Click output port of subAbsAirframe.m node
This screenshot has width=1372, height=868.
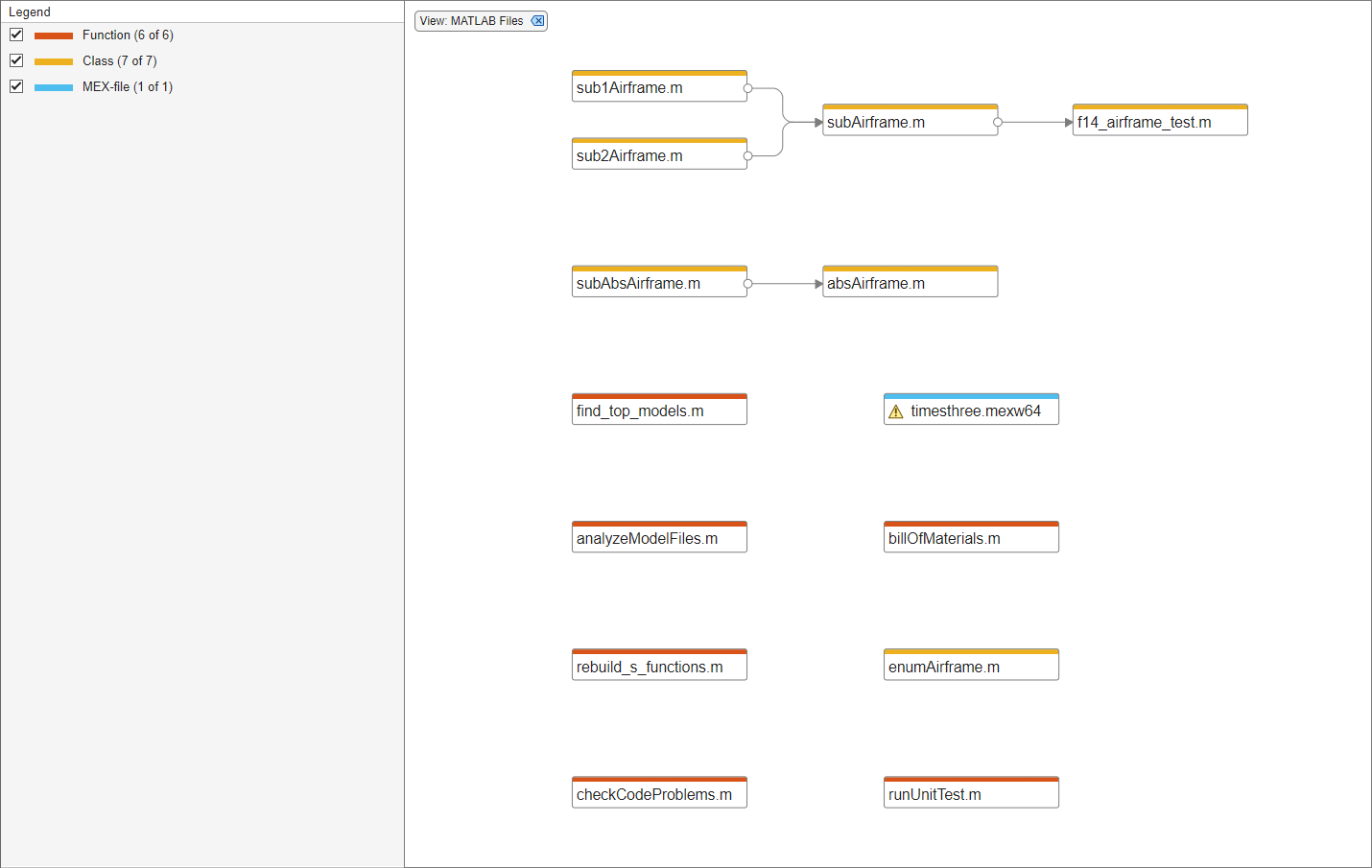coord(747,284)
